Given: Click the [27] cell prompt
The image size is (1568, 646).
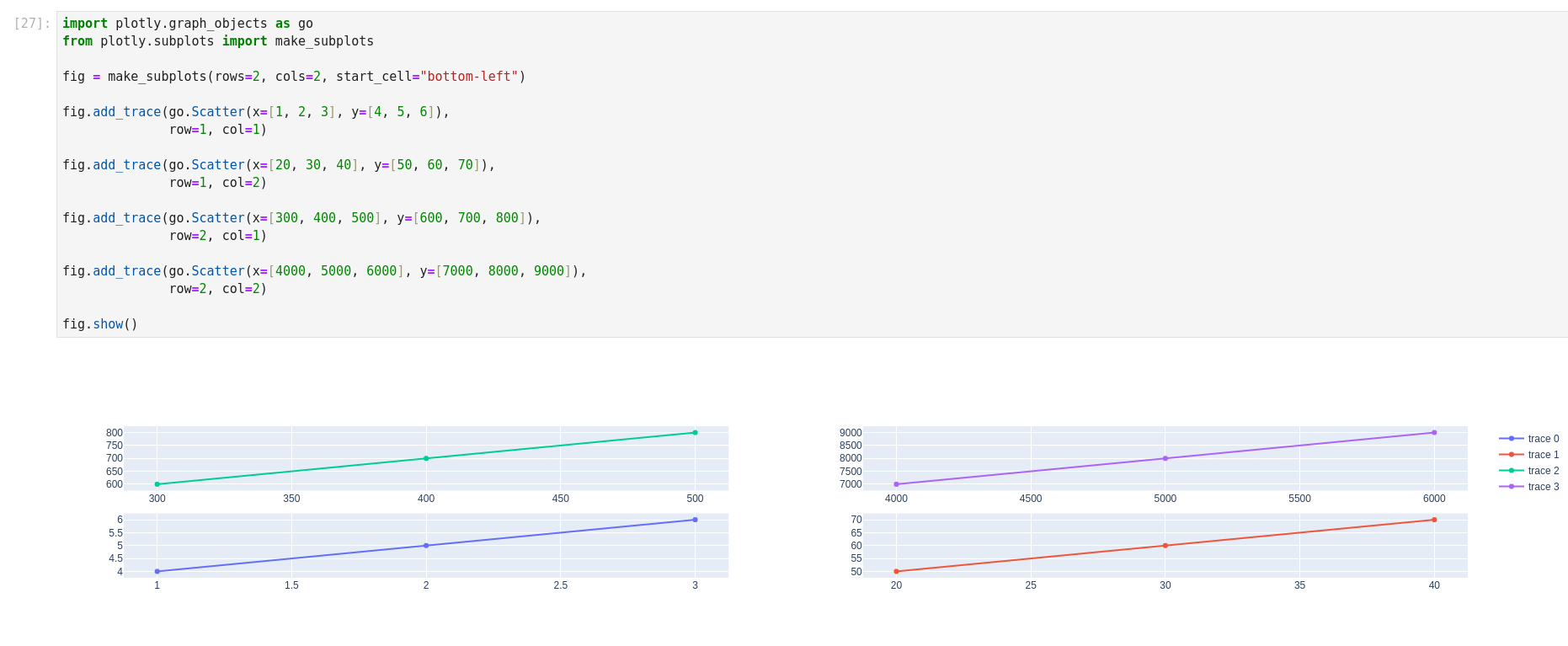Looking at the screenshot, I should [x=32, y=24].
